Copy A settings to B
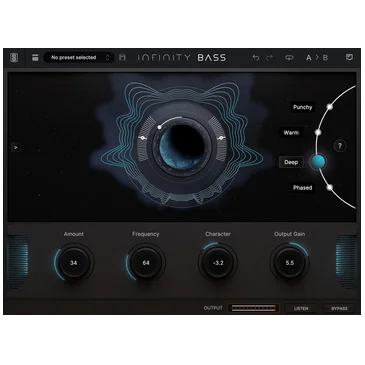365x365 pixels. (x=317, y=58)
